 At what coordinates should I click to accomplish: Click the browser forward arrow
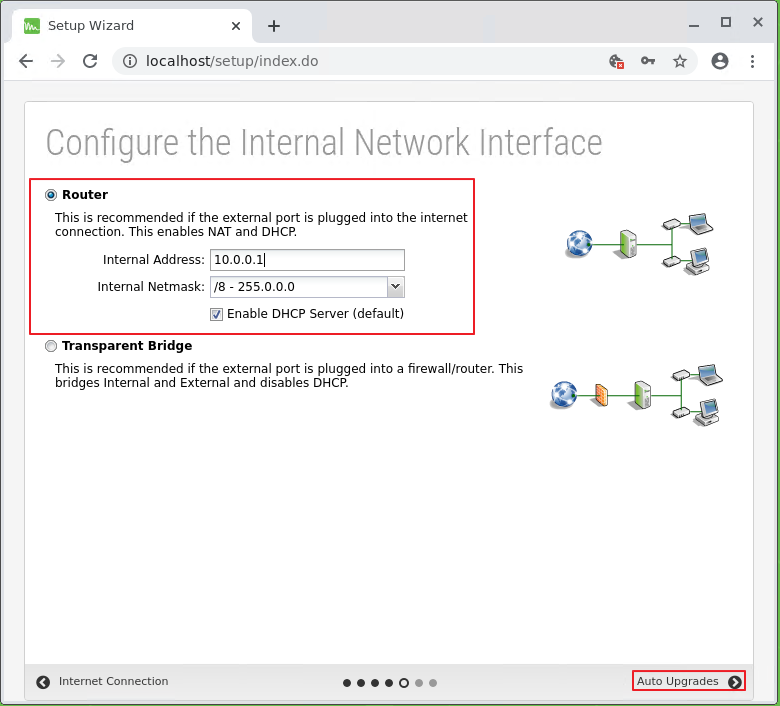[x=58, y=61]
